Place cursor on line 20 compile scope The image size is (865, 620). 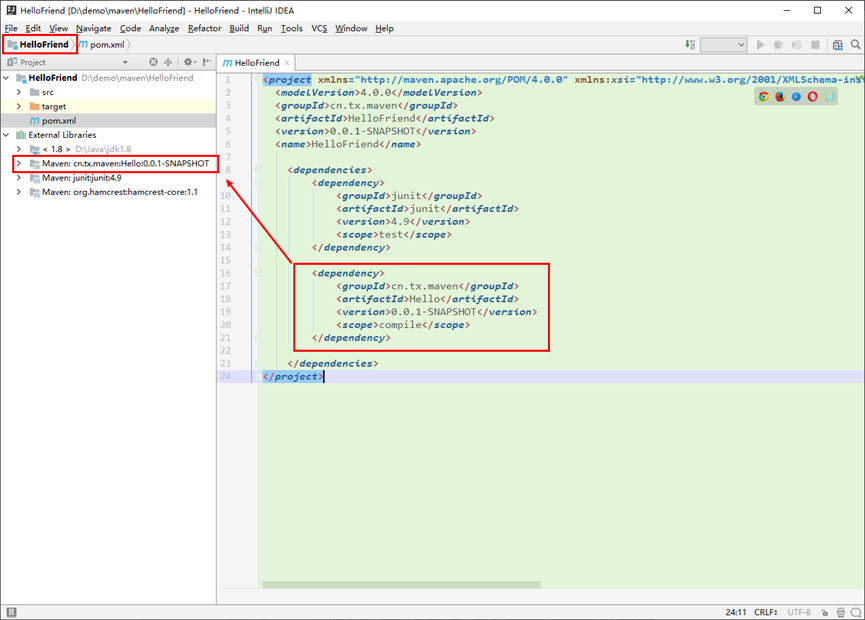[x=401, y=325]
